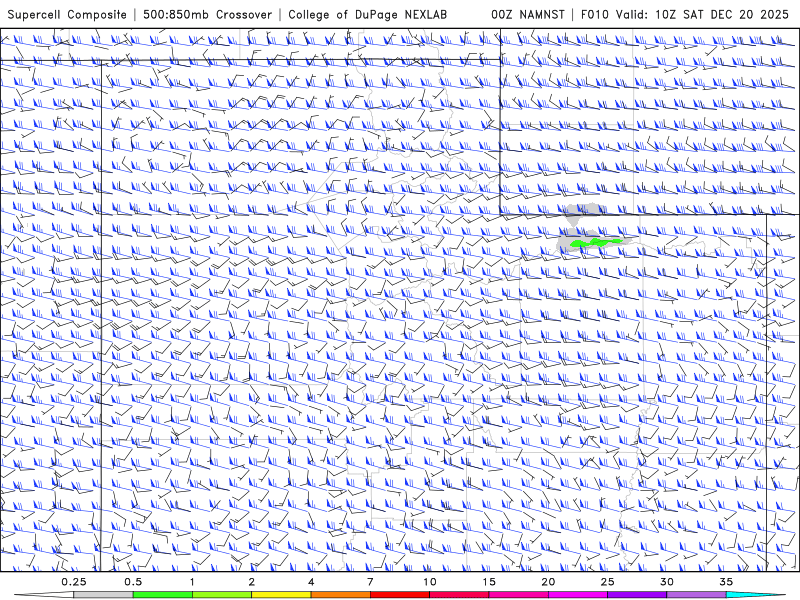Click the legend value 2
The image size is (800, 600).
[x=252, y=582]
